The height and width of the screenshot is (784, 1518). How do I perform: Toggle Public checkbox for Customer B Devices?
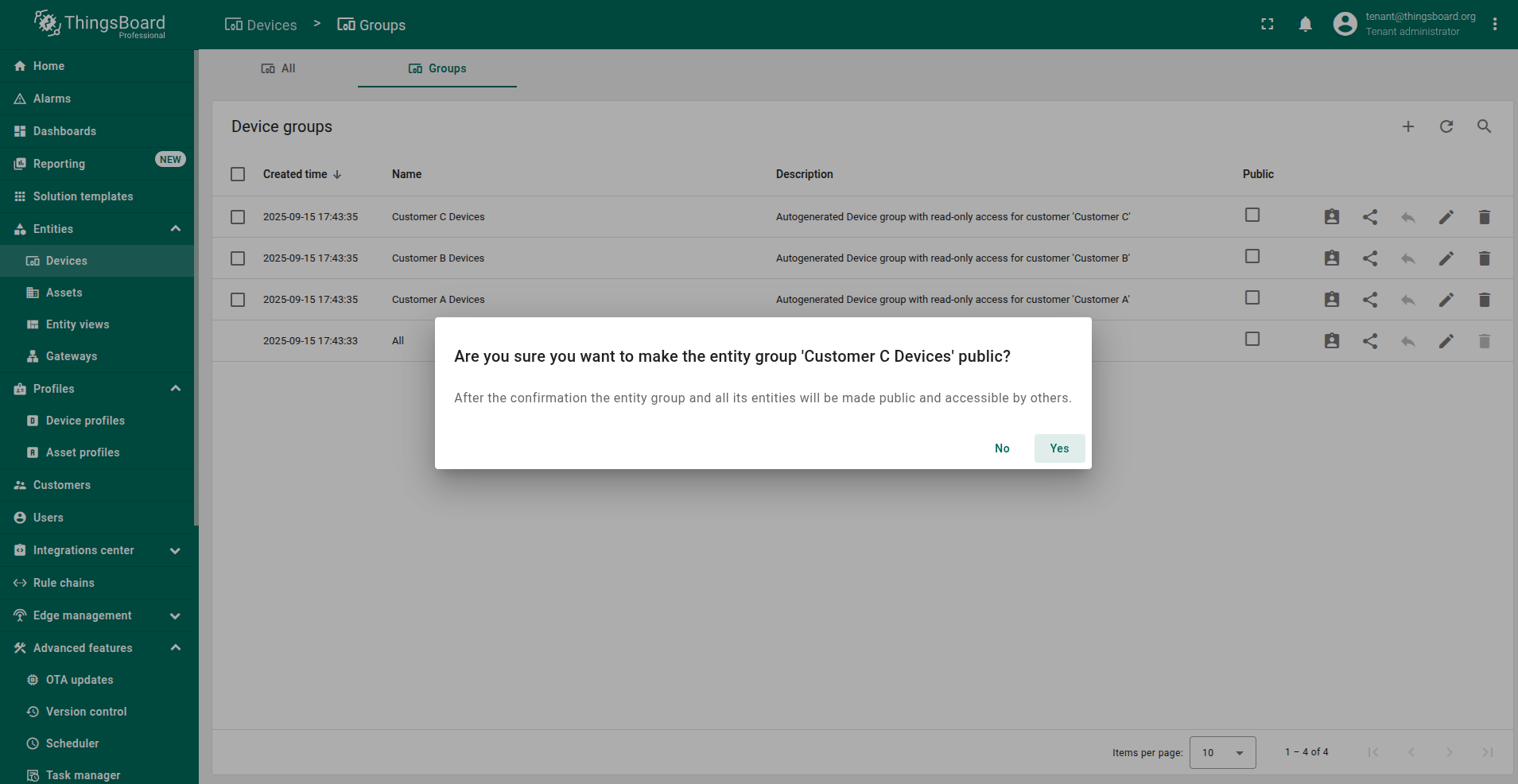click(x=1252, y=257)
